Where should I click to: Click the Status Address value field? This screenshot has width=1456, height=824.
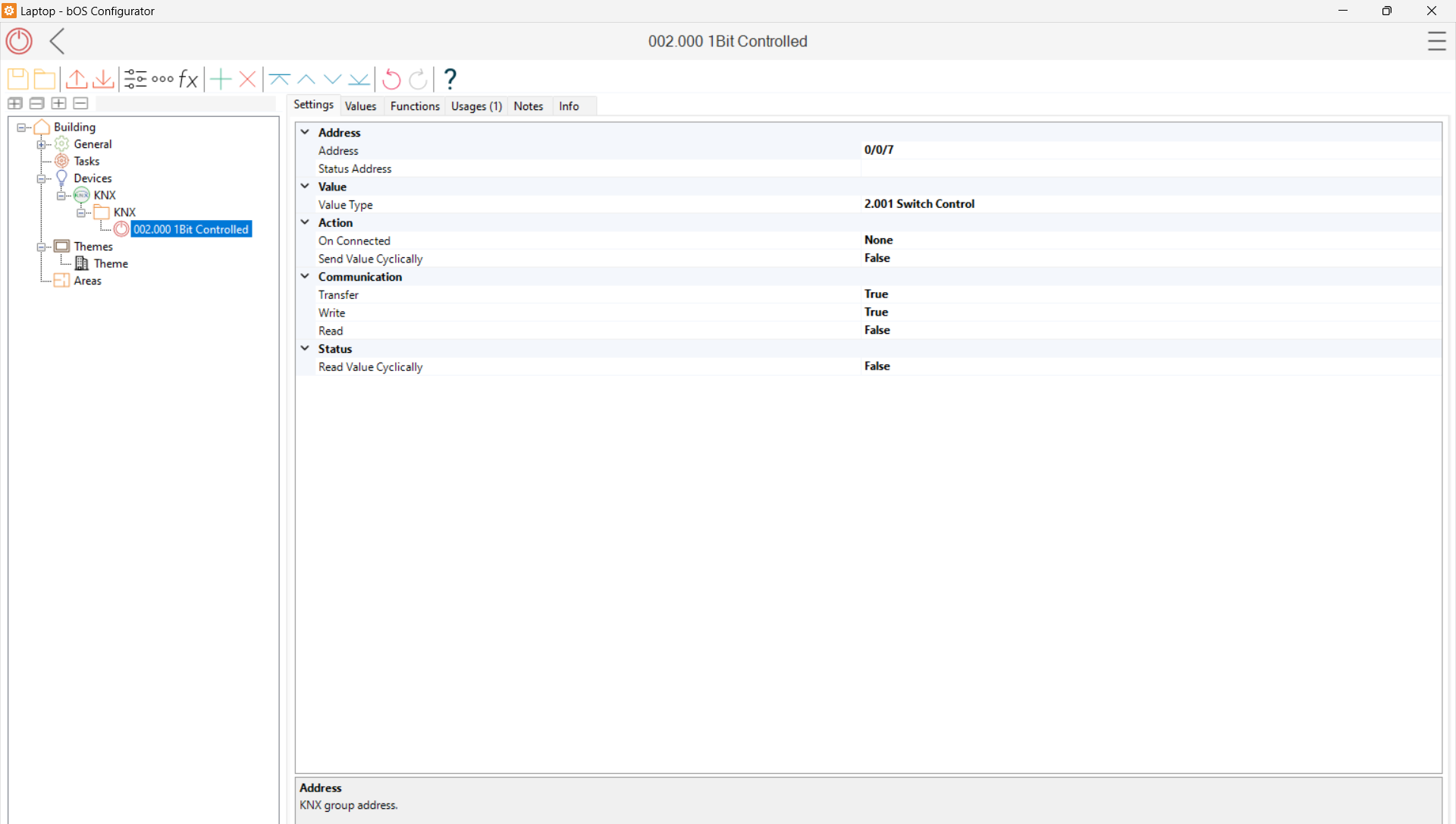(1137, 168)
